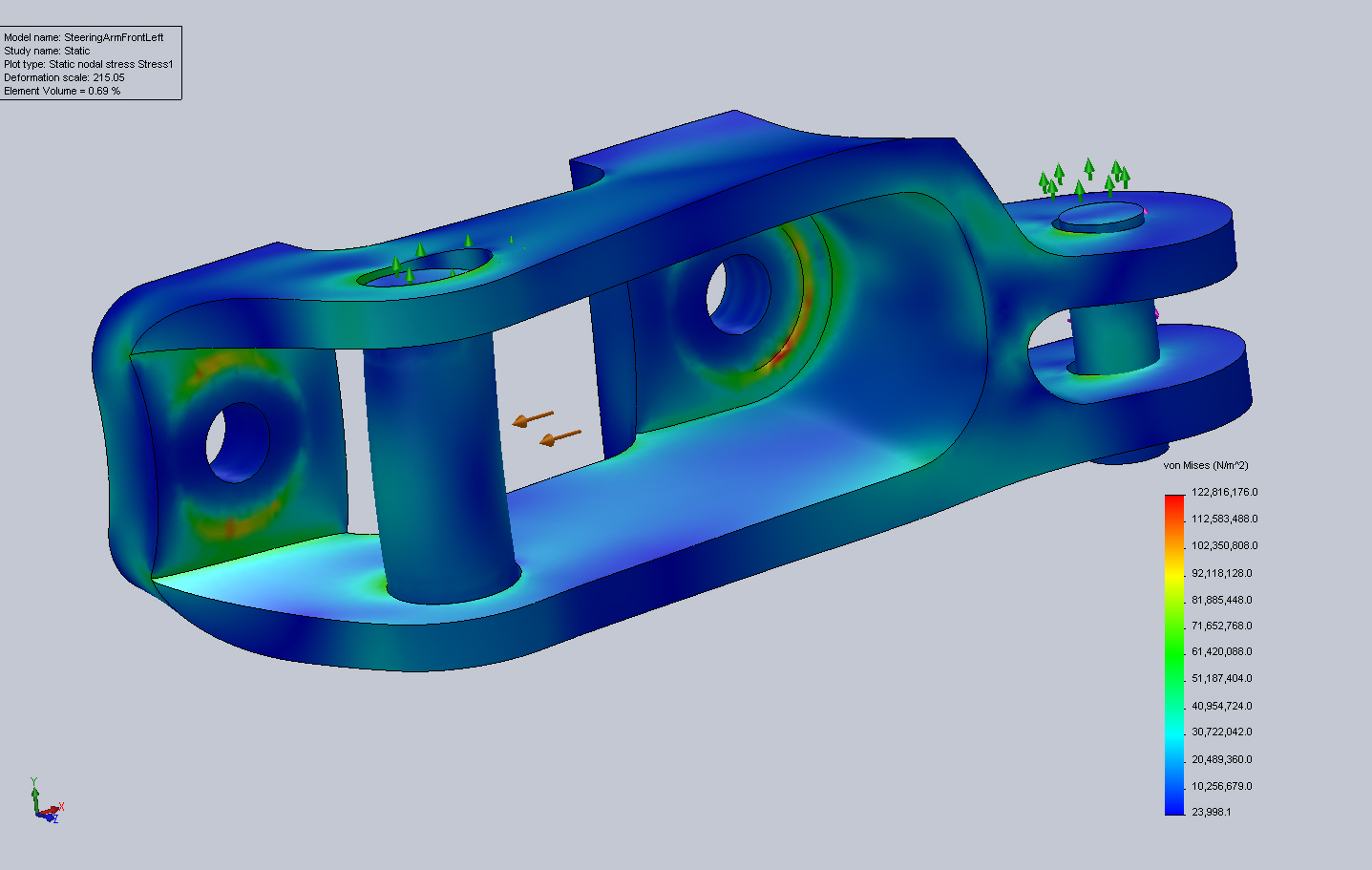Click the Model name SteeringArmFrontLeft text
The width and height of the screenshot is (1372, 870).
84,37
